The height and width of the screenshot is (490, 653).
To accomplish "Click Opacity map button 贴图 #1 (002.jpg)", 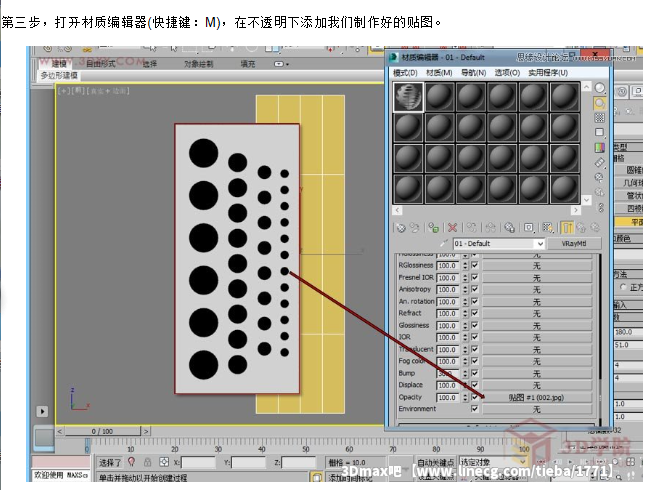I will click(536, 398).
